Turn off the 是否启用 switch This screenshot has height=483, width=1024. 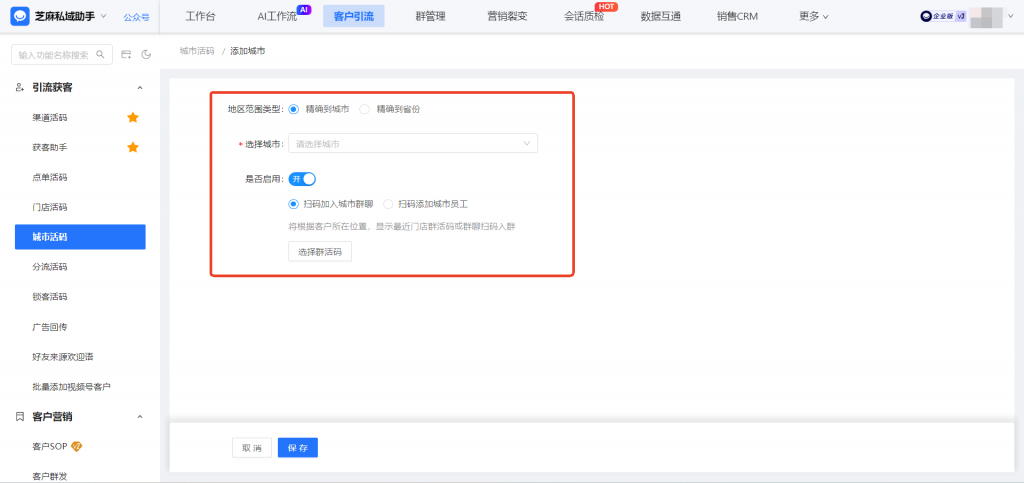[x=302, y=179]
